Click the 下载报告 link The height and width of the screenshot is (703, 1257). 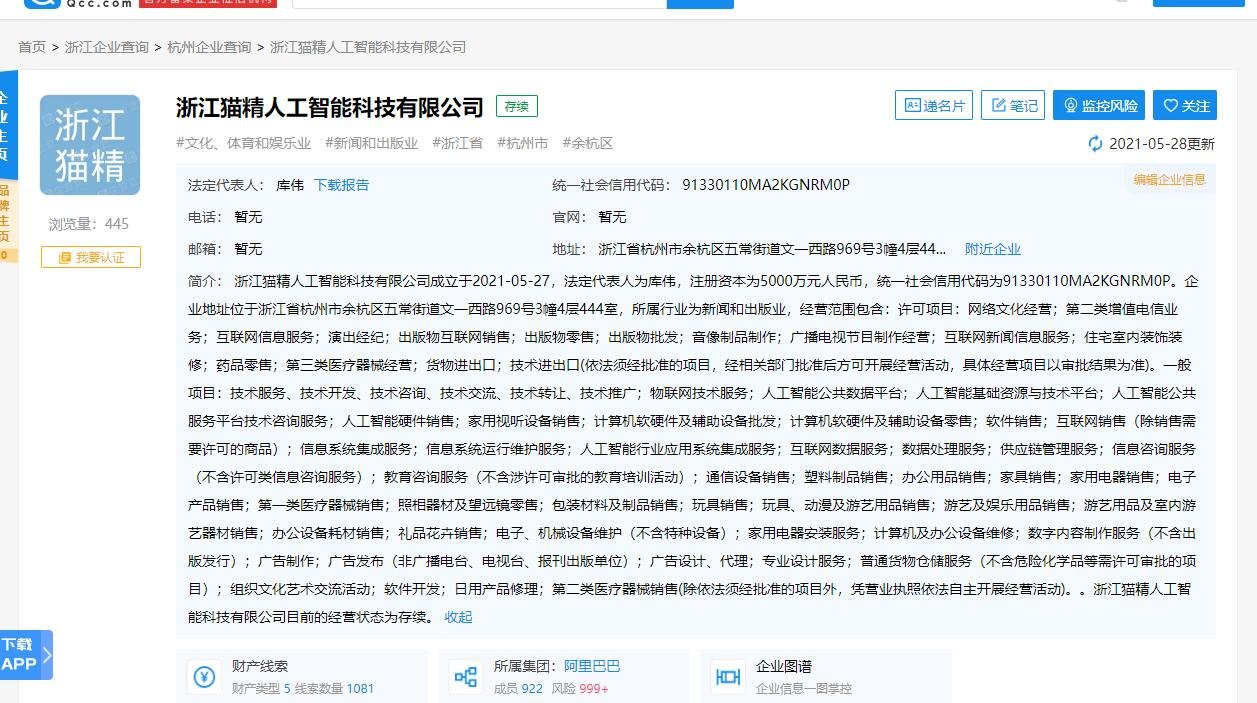(x=341, y=185)
